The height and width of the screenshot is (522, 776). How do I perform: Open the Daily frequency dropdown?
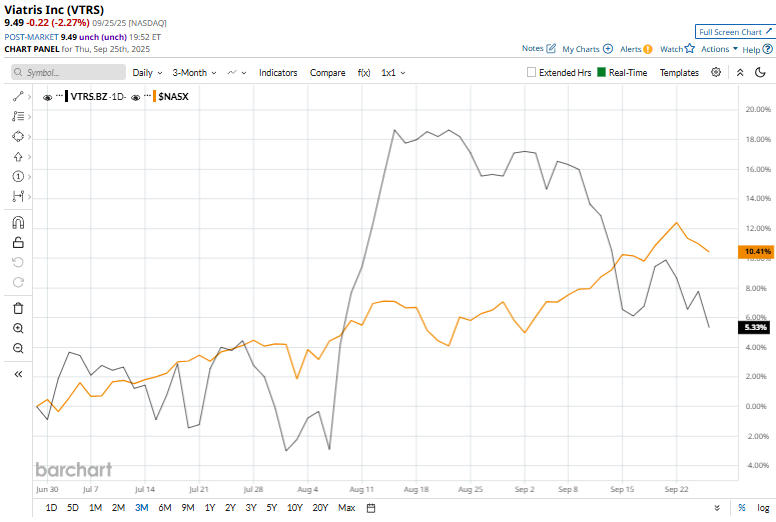coord(147,73)
